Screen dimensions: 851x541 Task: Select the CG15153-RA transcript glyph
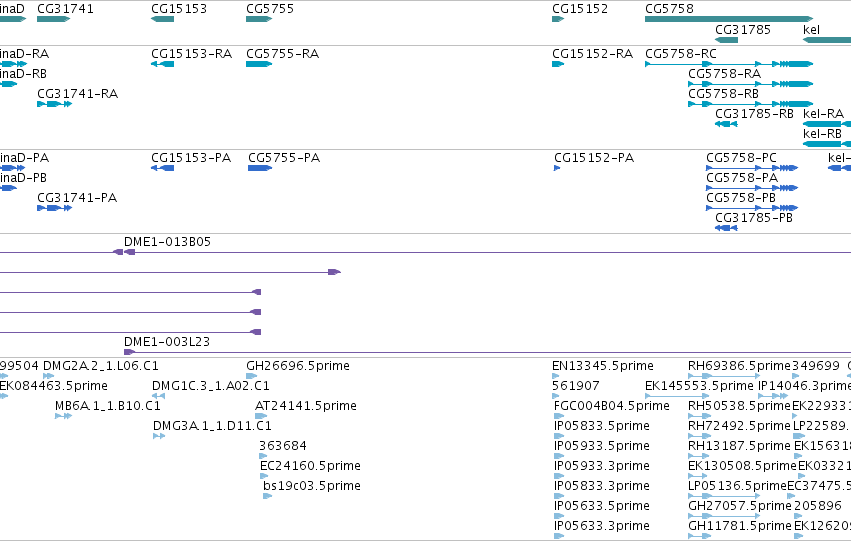point(162,64)
